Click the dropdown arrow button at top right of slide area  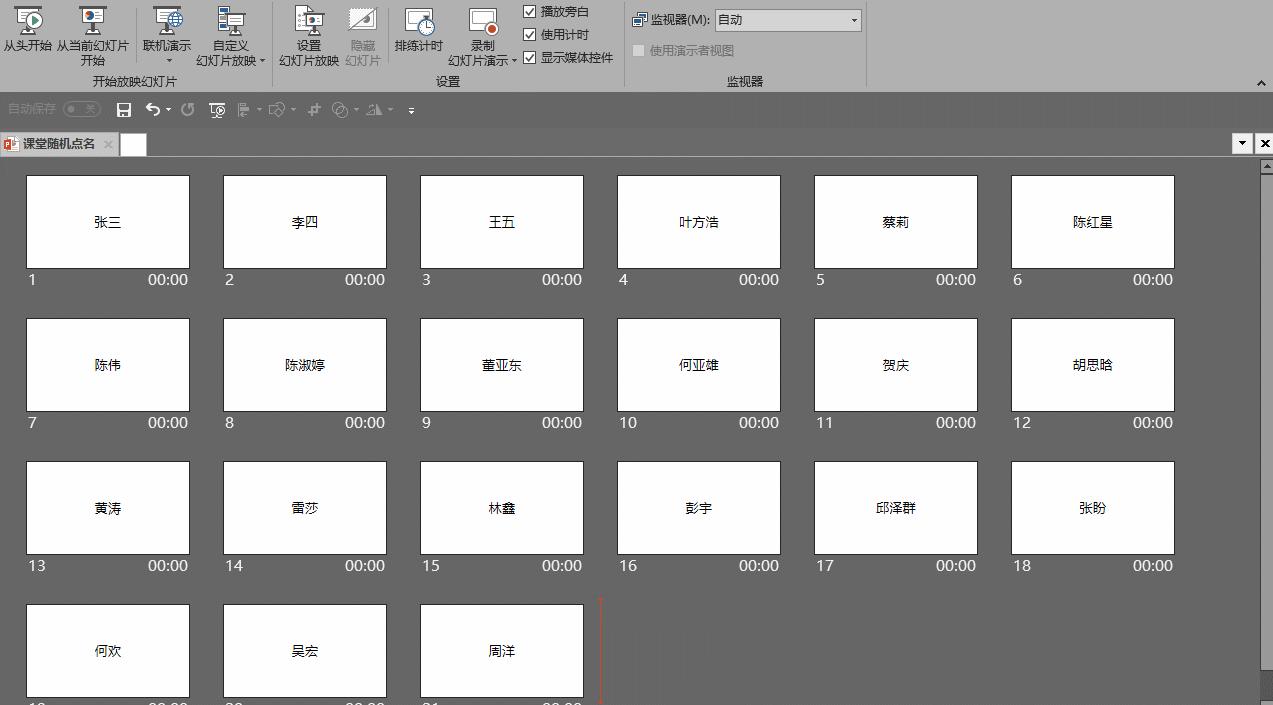click(x=1241, y=143)
